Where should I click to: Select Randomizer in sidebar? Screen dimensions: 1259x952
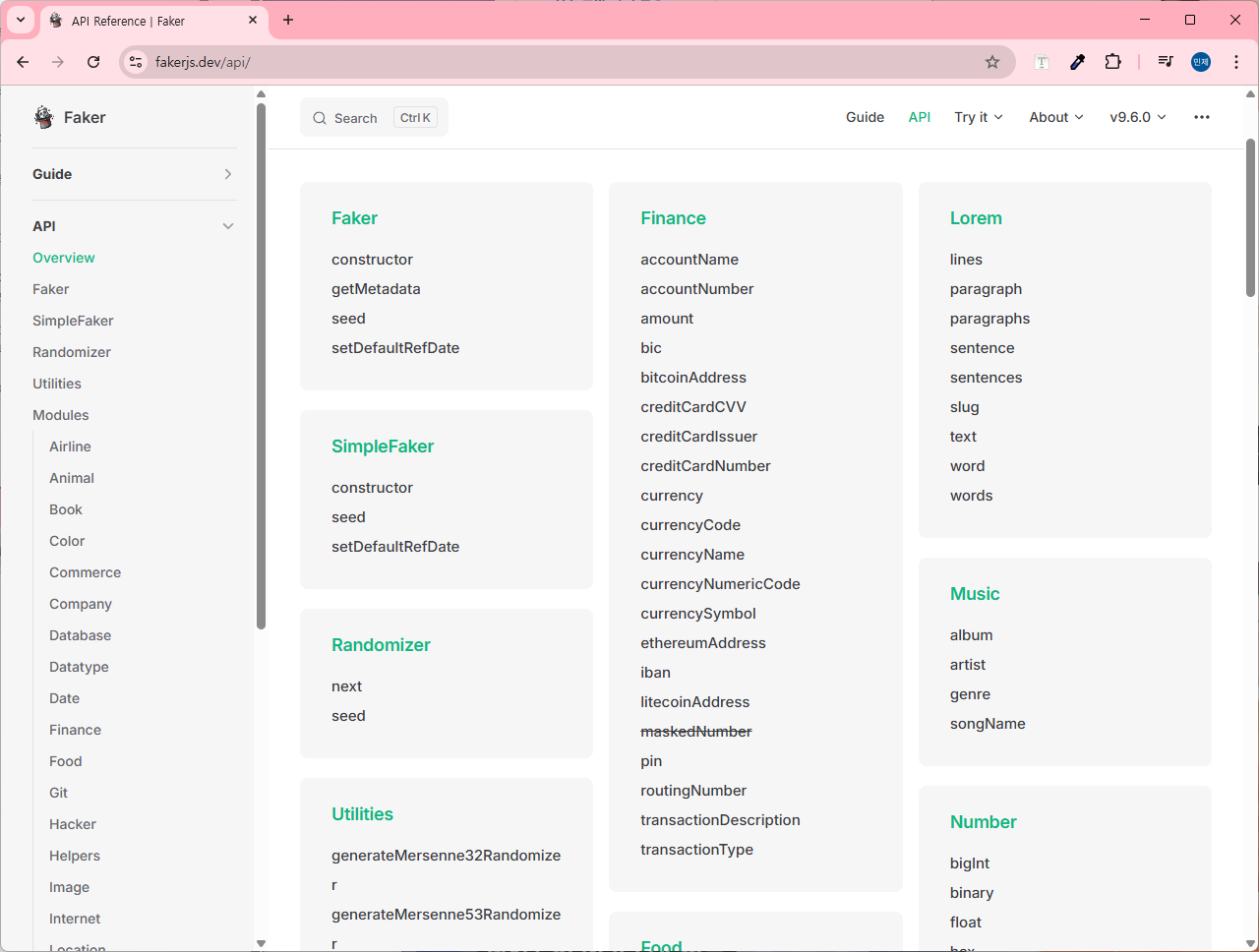point(72,352)
